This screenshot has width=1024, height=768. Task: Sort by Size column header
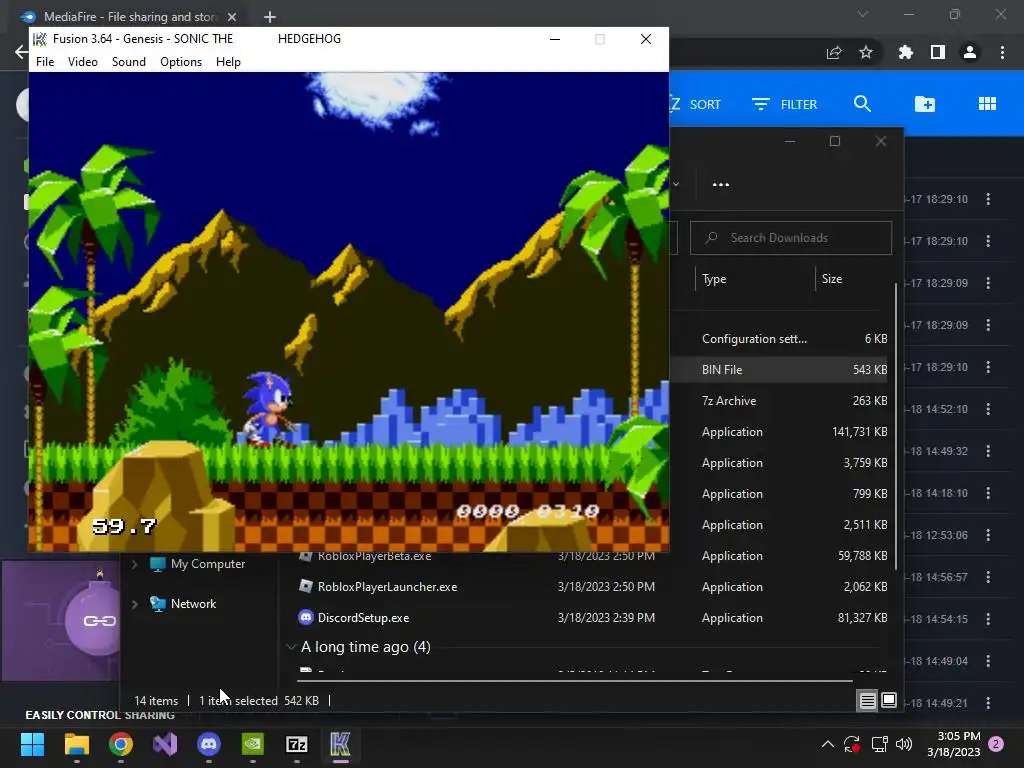click(832, 279)
